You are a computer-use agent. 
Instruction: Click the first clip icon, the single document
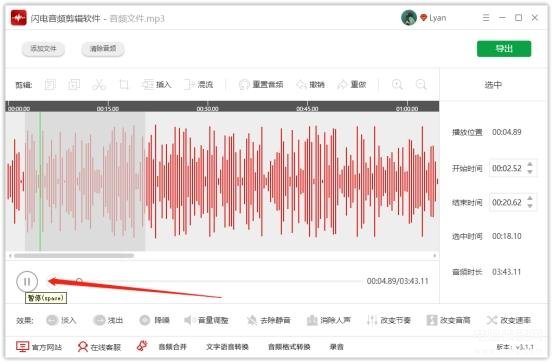click(x=50, y=85)
